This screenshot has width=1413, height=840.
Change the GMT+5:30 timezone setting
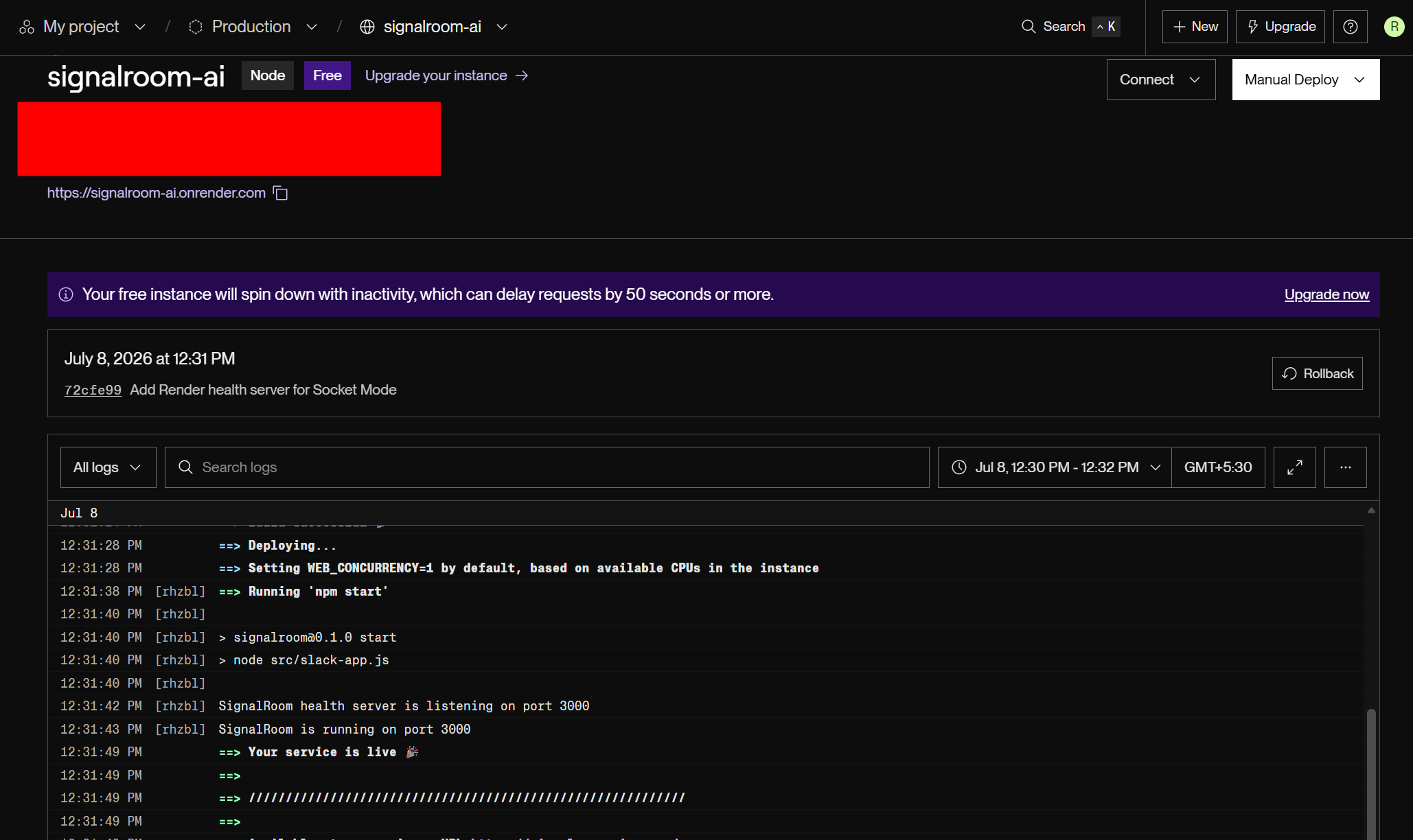pos(1218,467)
